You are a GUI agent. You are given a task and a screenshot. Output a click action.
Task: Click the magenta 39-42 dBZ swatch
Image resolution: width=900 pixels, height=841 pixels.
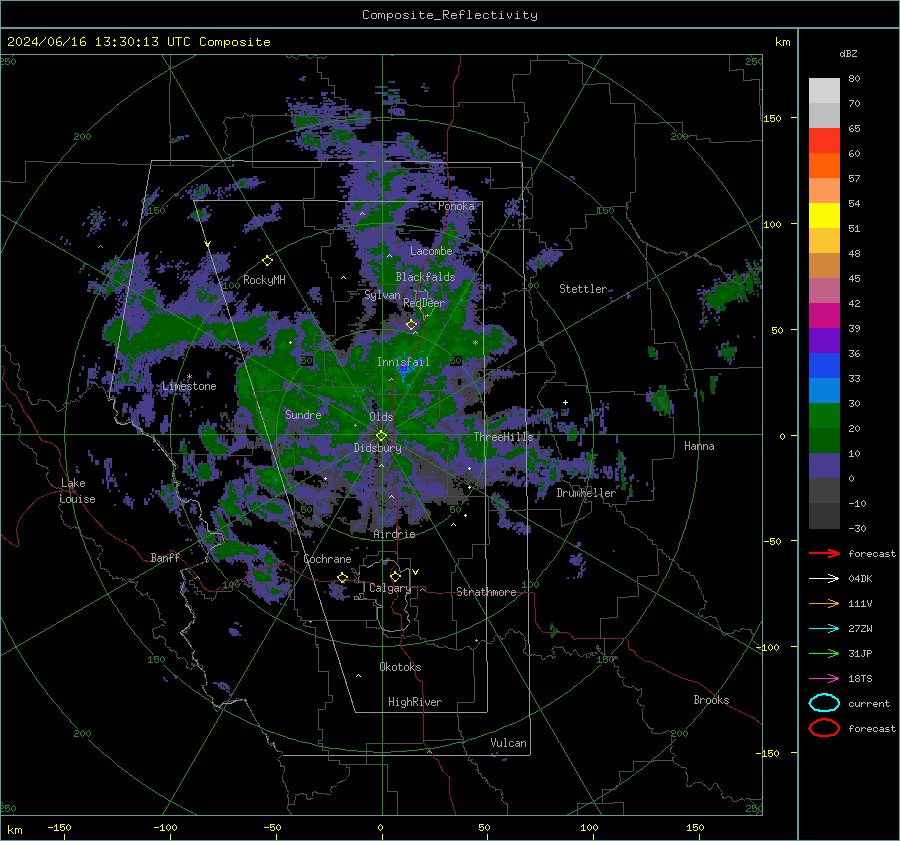coord(824,316)
